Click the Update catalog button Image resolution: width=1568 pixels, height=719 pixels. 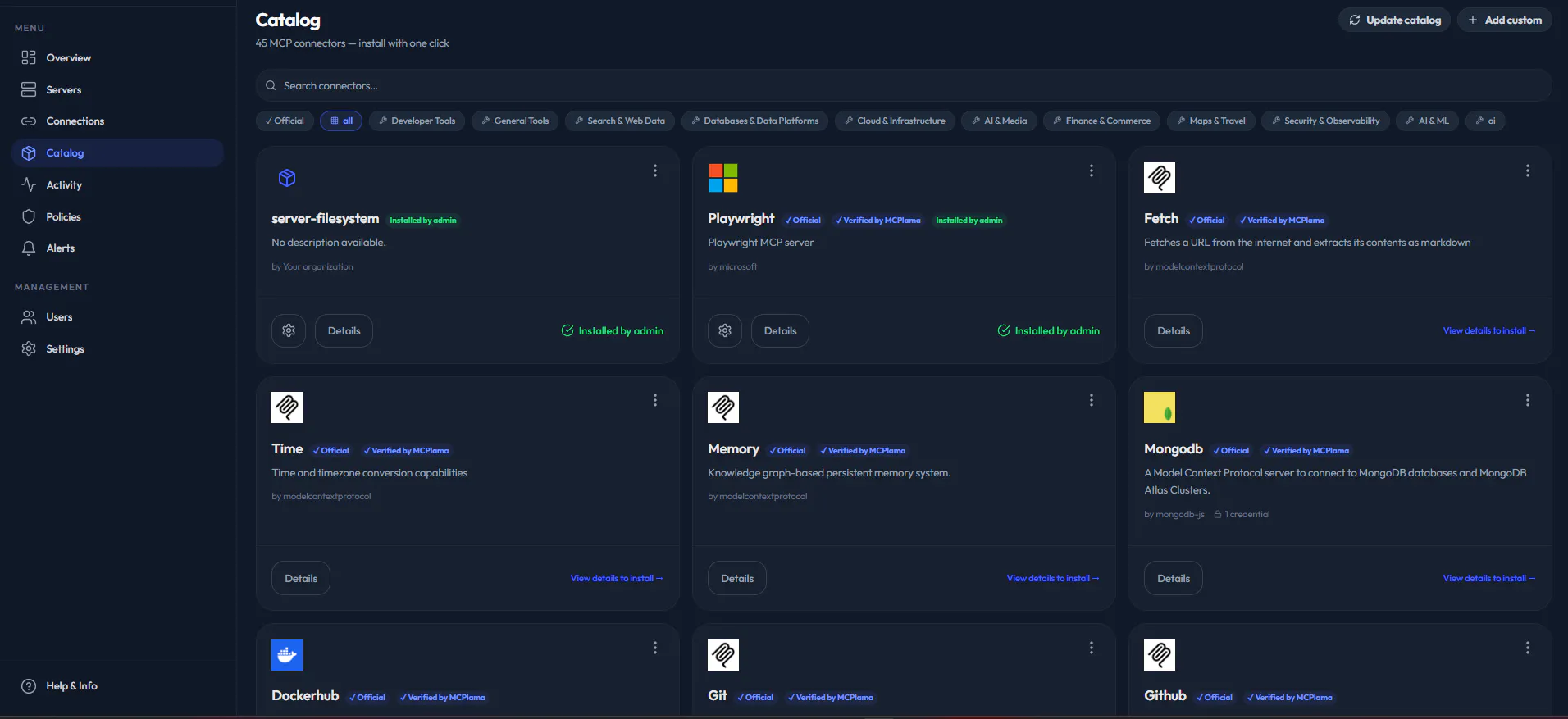(x=1395, y=20)
